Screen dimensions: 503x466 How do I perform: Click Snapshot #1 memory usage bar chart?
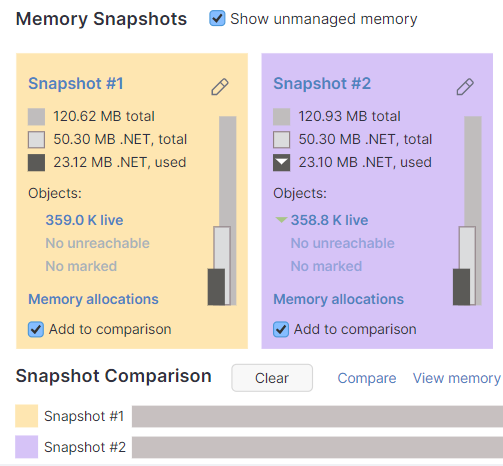tap(222, 211)
